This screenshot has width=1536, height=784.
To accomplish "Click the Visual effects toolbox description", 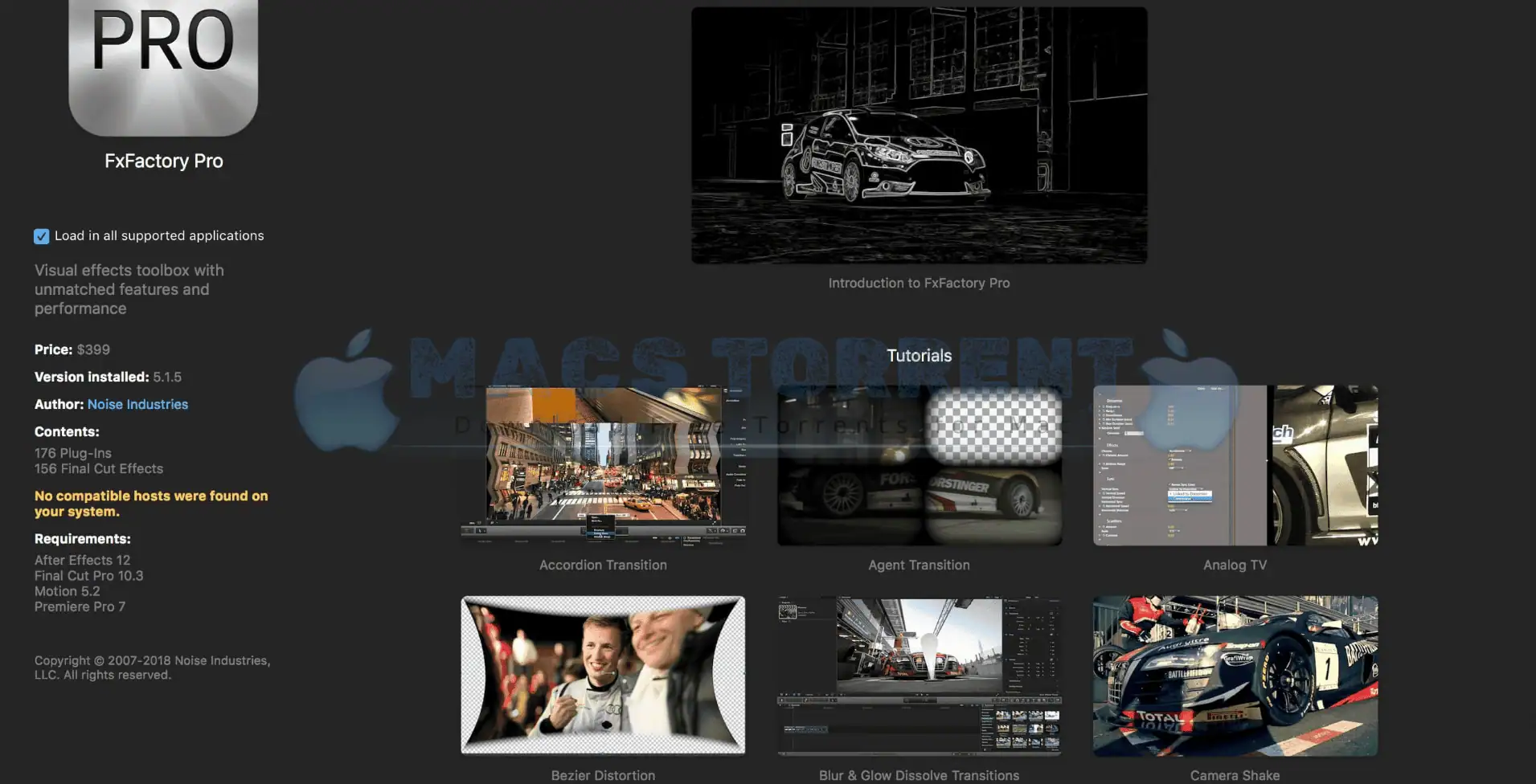I will [x=129, y=289].
